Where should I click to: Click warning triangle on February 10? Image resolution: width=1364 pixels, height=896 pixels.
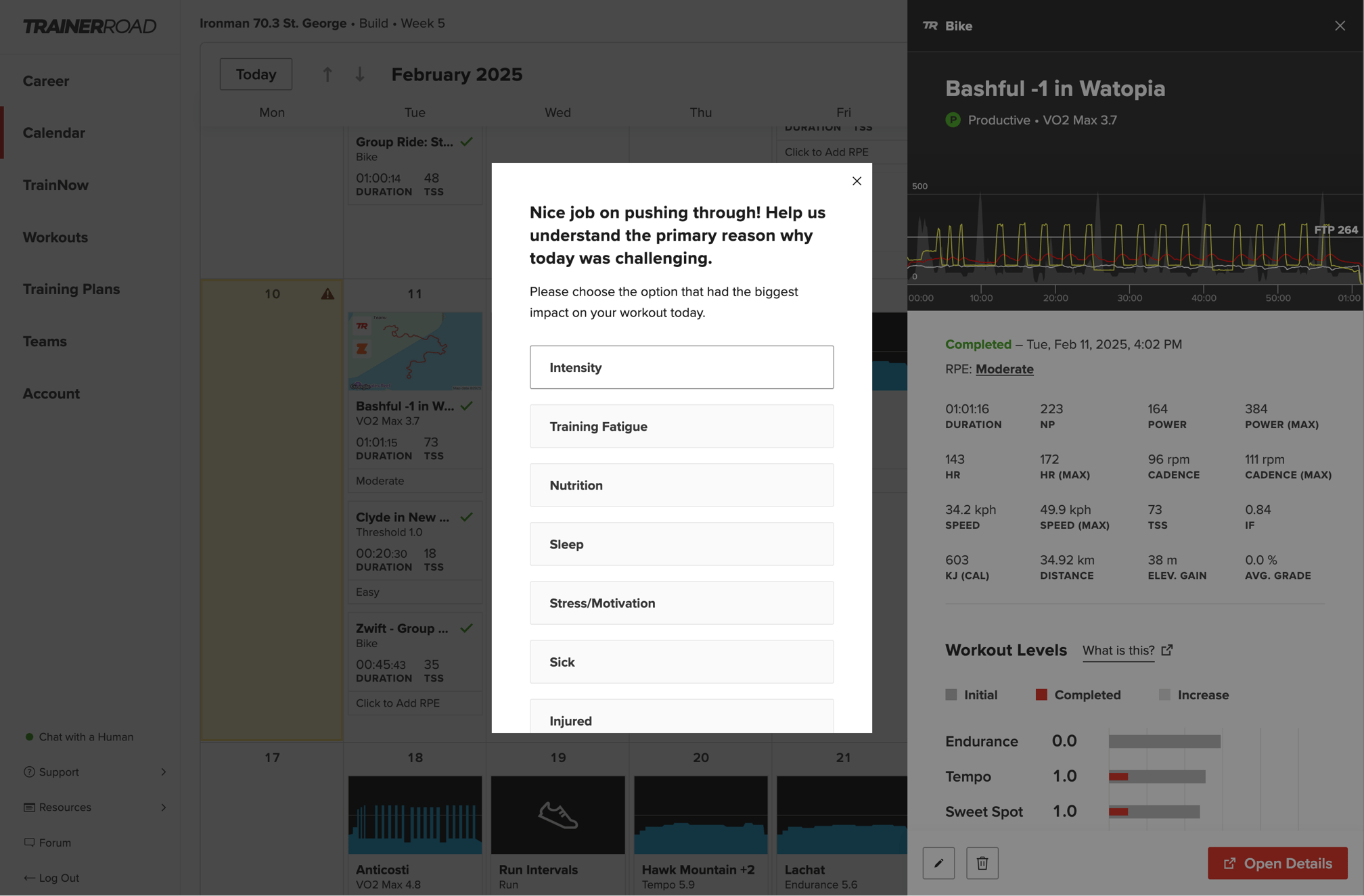point(327,293)
